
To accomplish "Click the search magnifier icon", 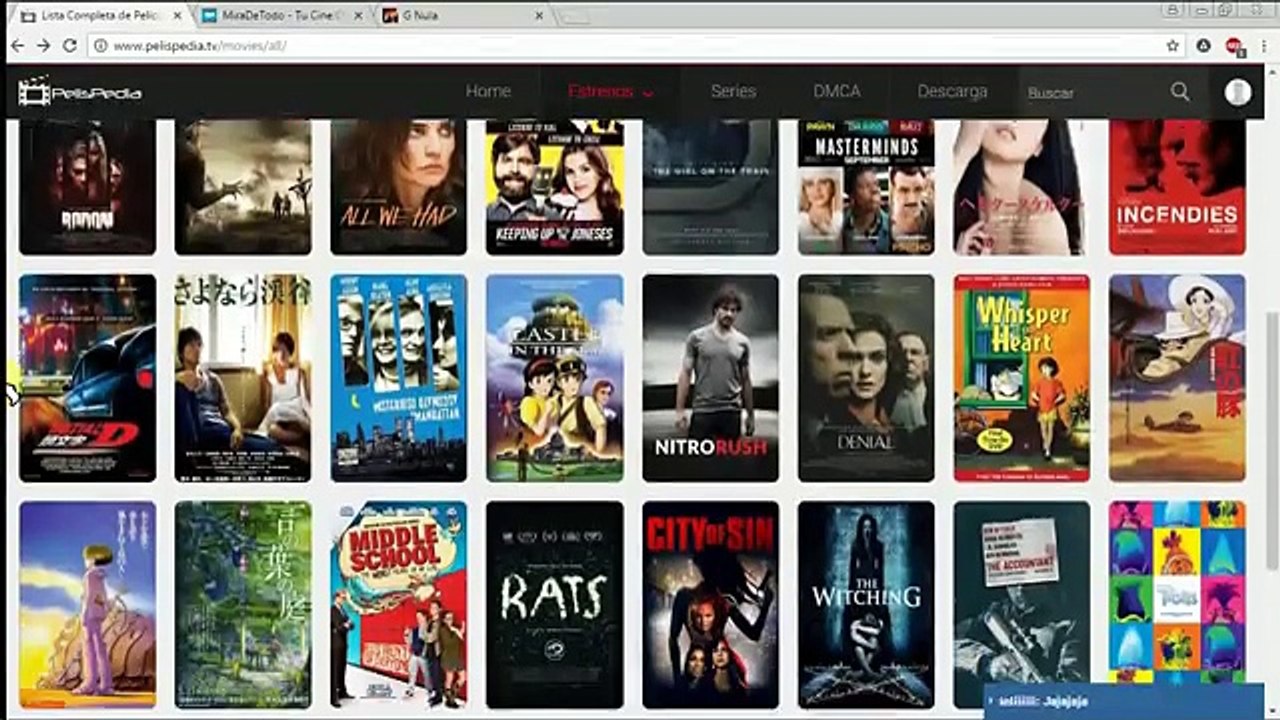I will point(1180,92).
